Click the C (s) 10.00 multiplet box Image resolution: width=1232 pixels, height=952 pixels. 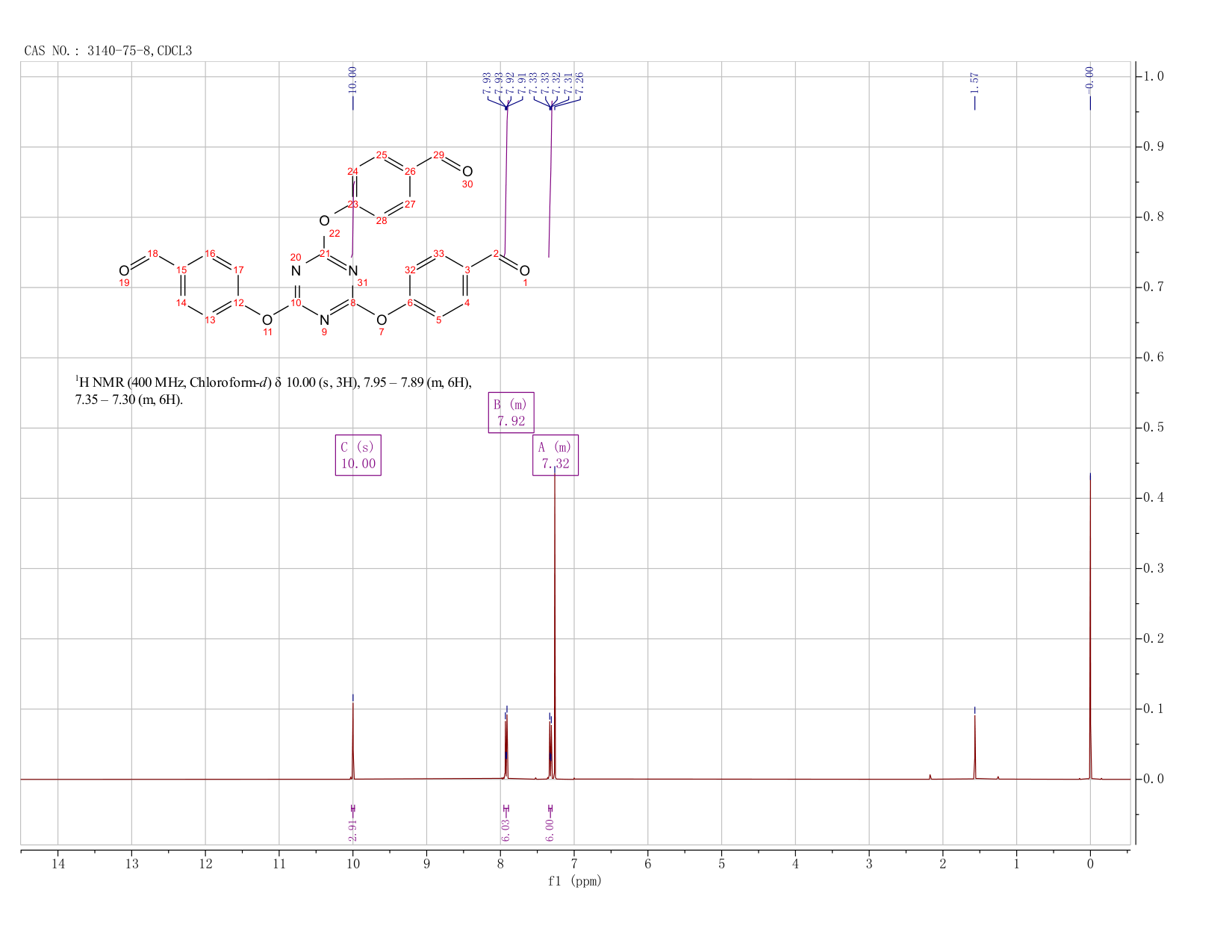coord(358,455)
